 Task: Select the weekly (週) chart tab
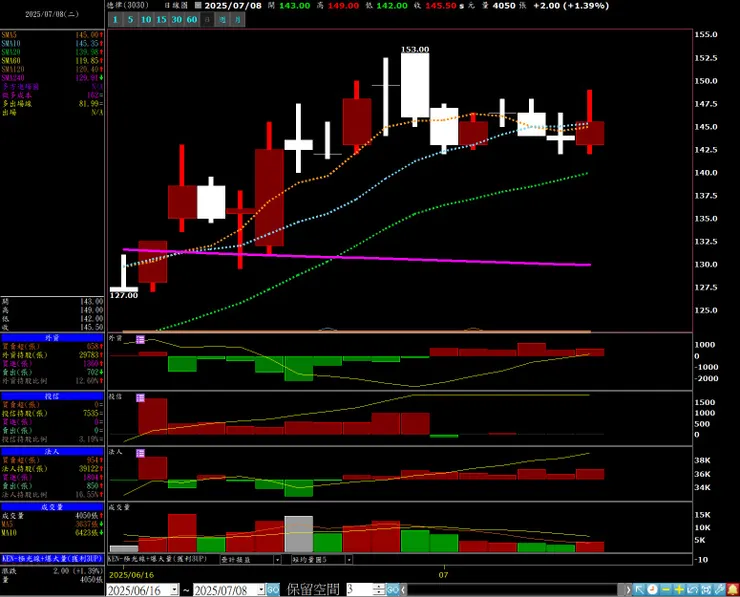222,20
